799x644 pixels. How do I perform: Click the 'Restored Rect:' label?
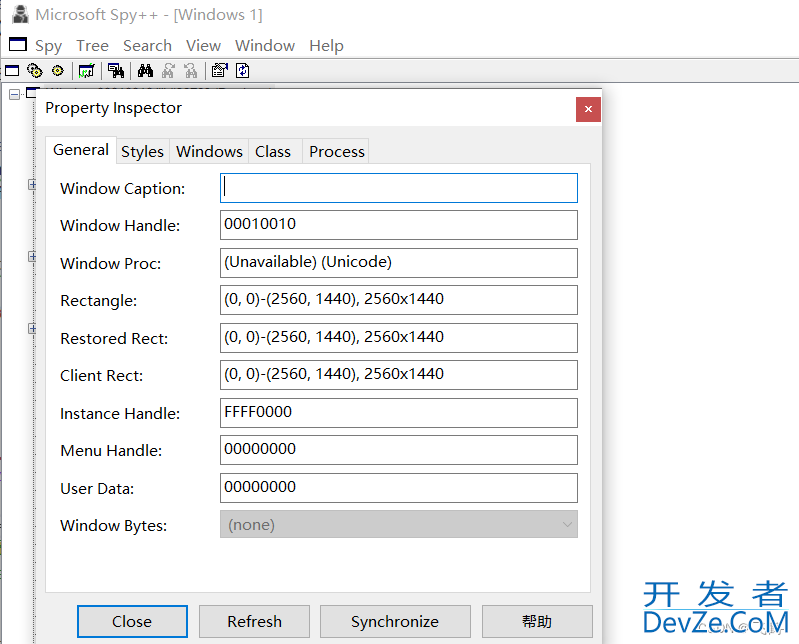(114, 338)
